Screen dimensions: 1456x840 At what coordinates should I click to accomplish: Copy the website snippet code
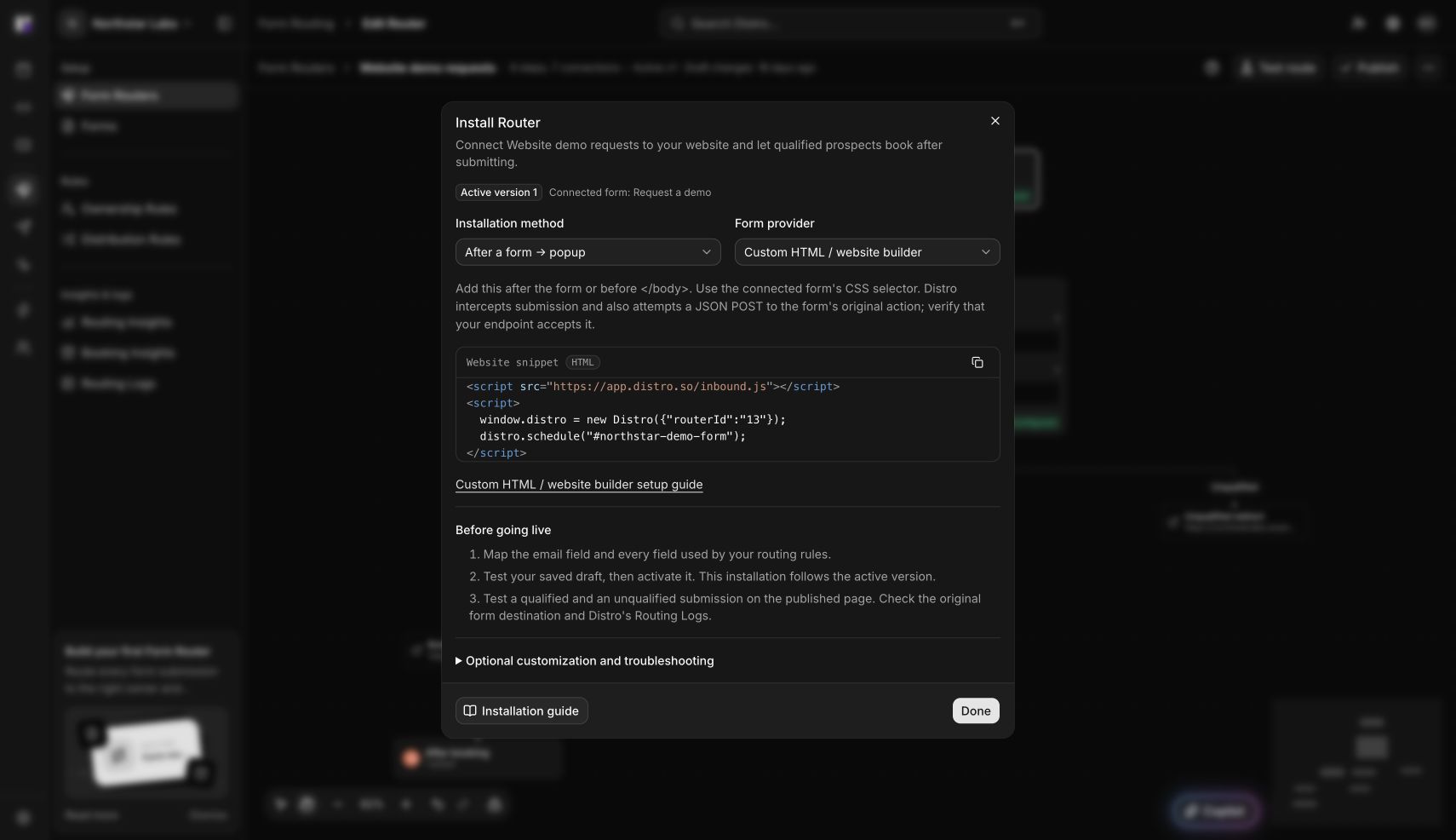pos(977,363)
